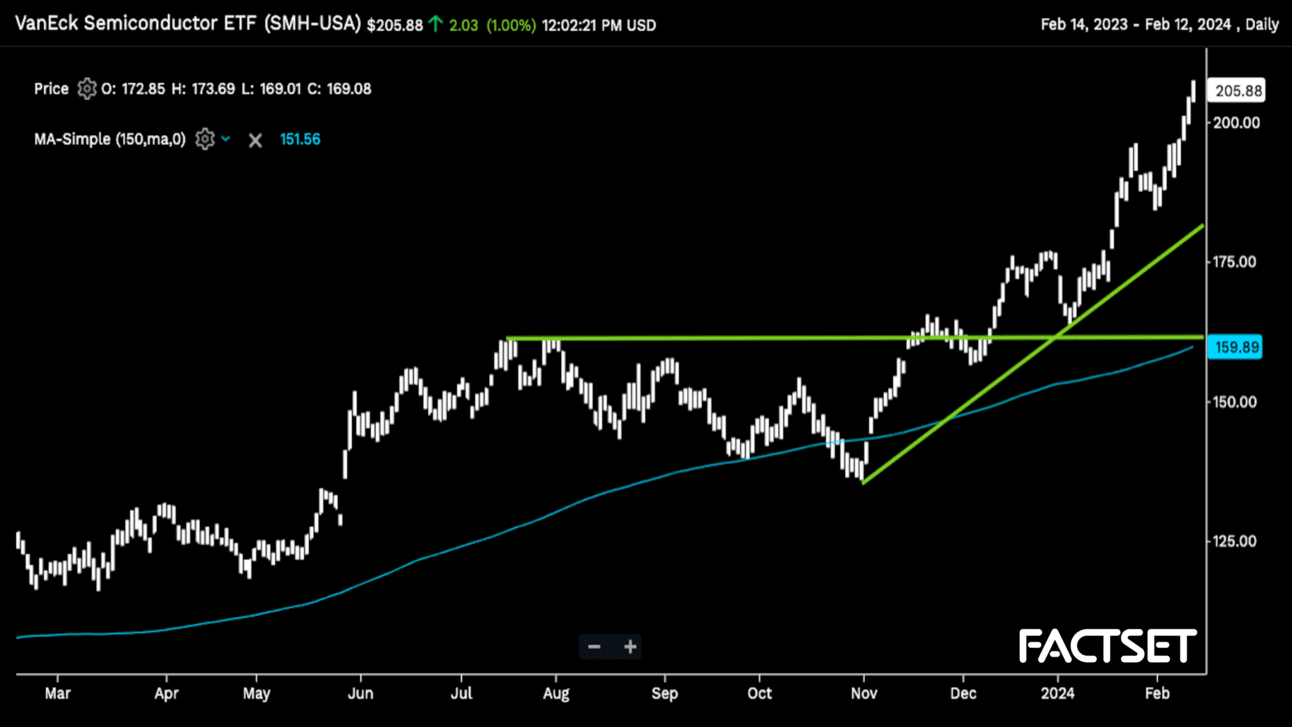The height and width of the screenshot is (727, 1292).
Task: Open the MA-Simple indicator settings gear
Action: [205, 139]
